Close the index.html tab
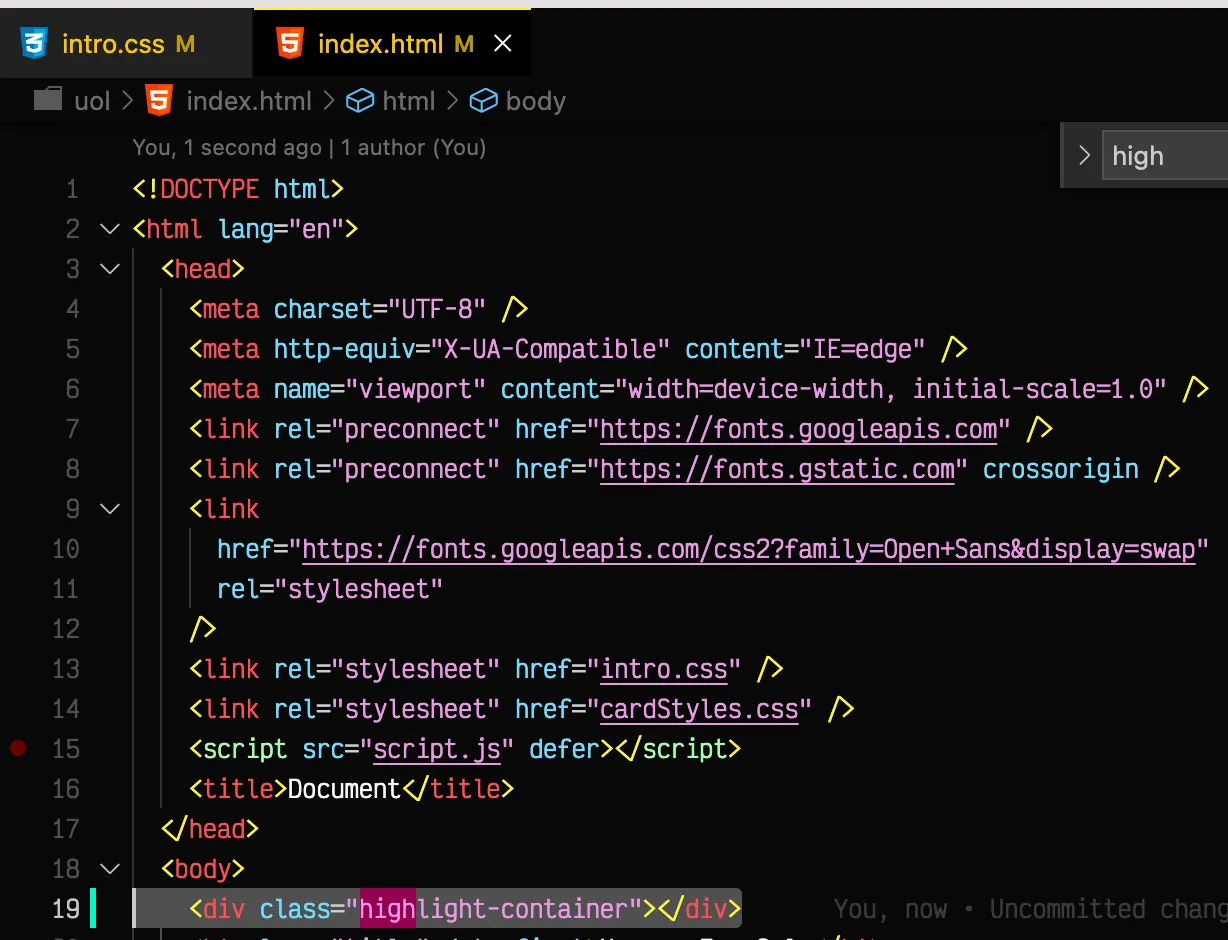 coord(503,44)
